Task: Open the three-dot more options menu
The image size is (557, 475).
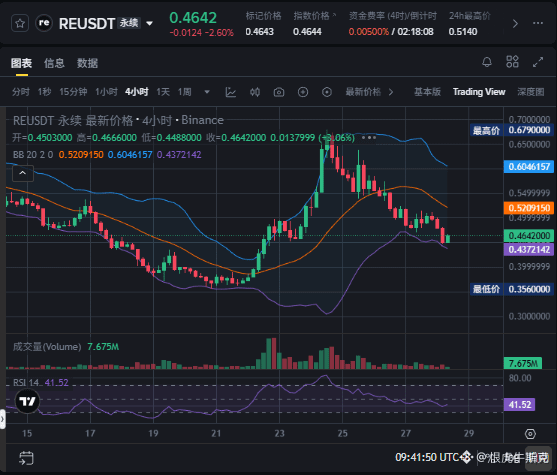Action: click(x=538, y=23)
